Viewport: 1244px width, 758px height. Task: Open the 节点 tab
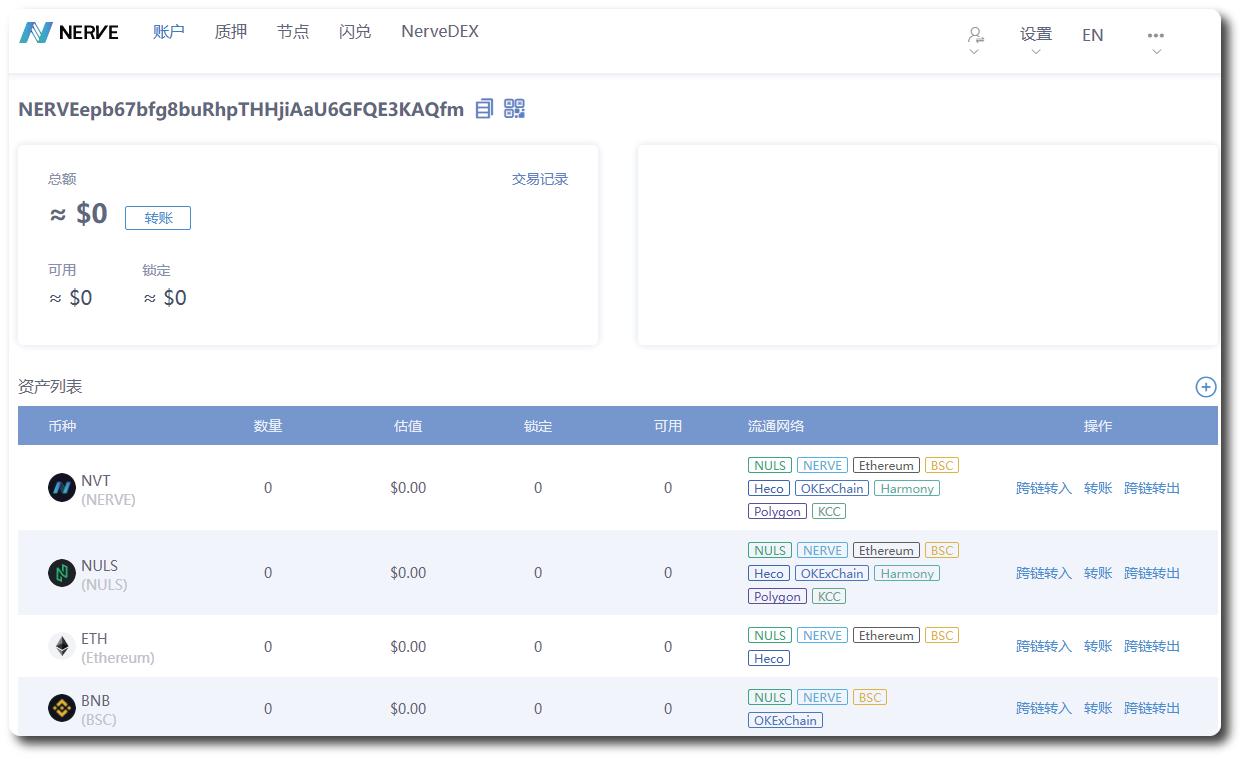pos(293,32)
